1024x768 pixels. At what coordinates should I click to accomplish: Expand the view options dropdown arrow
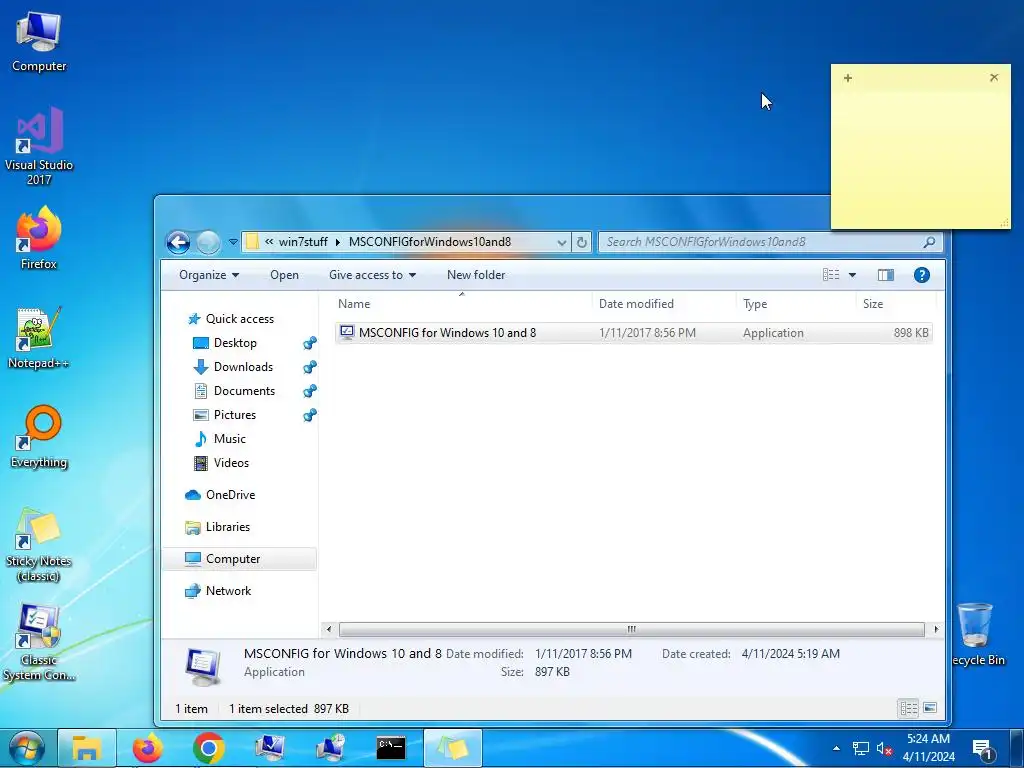tap(852, 275)
